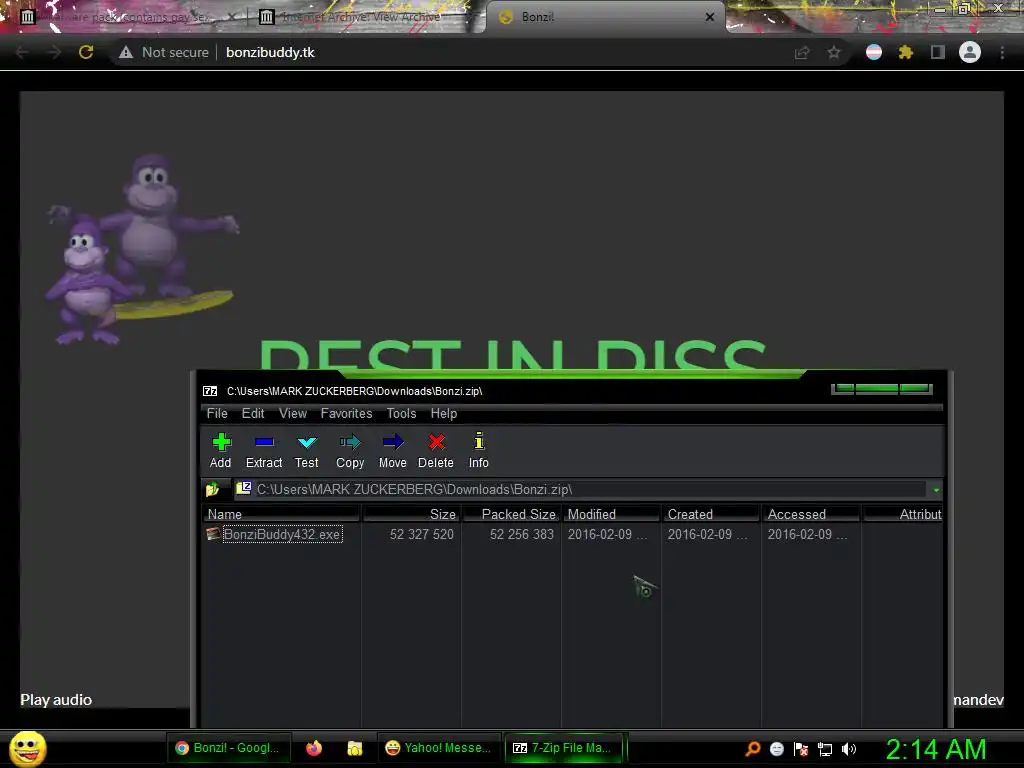Click the 2:14 AM taskbar clock
Screen dimensions: 1024x768
[936, 749]
